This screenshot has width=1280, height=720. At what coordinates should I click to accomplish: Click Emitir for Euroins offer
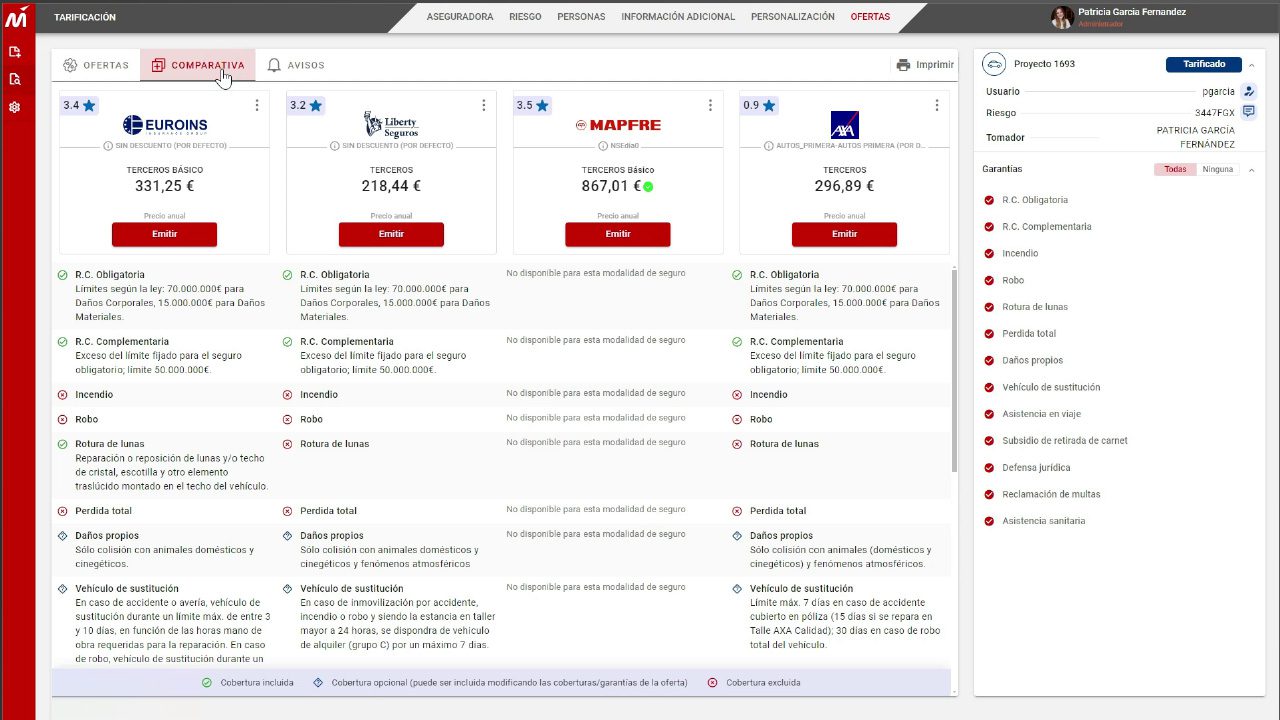pos(164,234)
